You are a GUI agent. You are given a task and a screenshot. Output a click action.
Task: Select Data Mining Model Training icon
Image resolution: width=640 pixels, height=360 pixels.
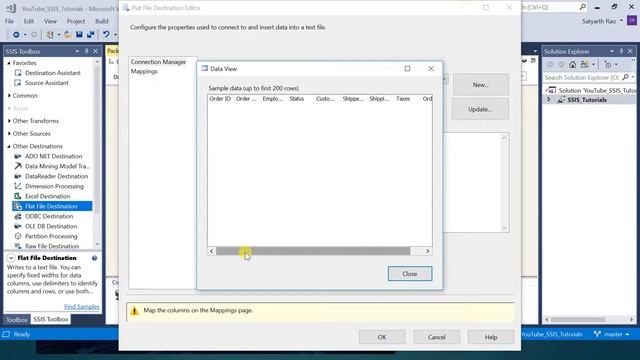pos(18,166)
